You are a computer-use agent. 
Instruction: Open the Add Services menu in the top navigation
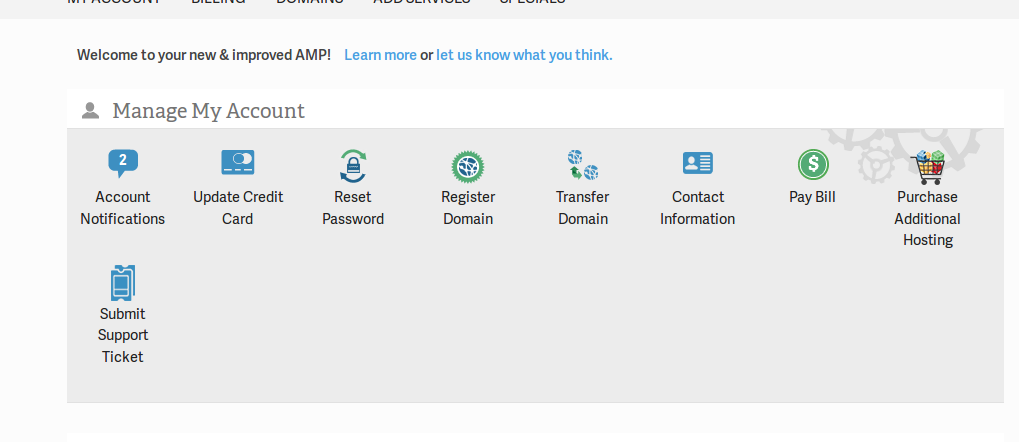tap(421, 3)
